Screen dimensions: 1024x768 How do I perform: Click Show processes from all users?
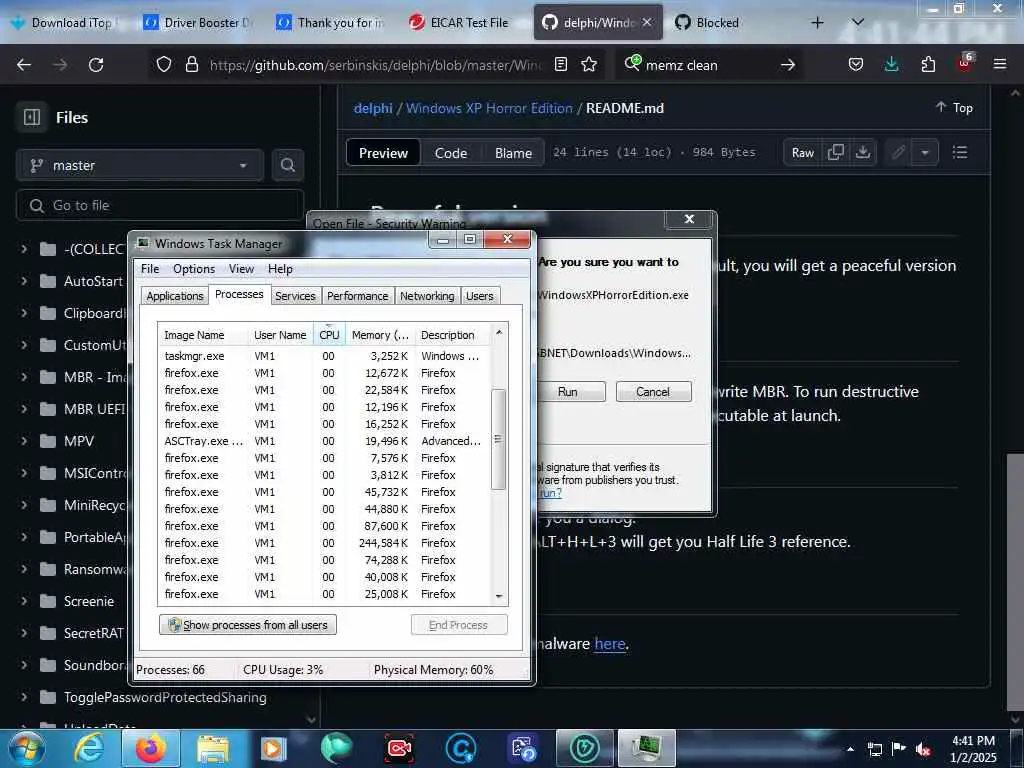click(248, 625)
